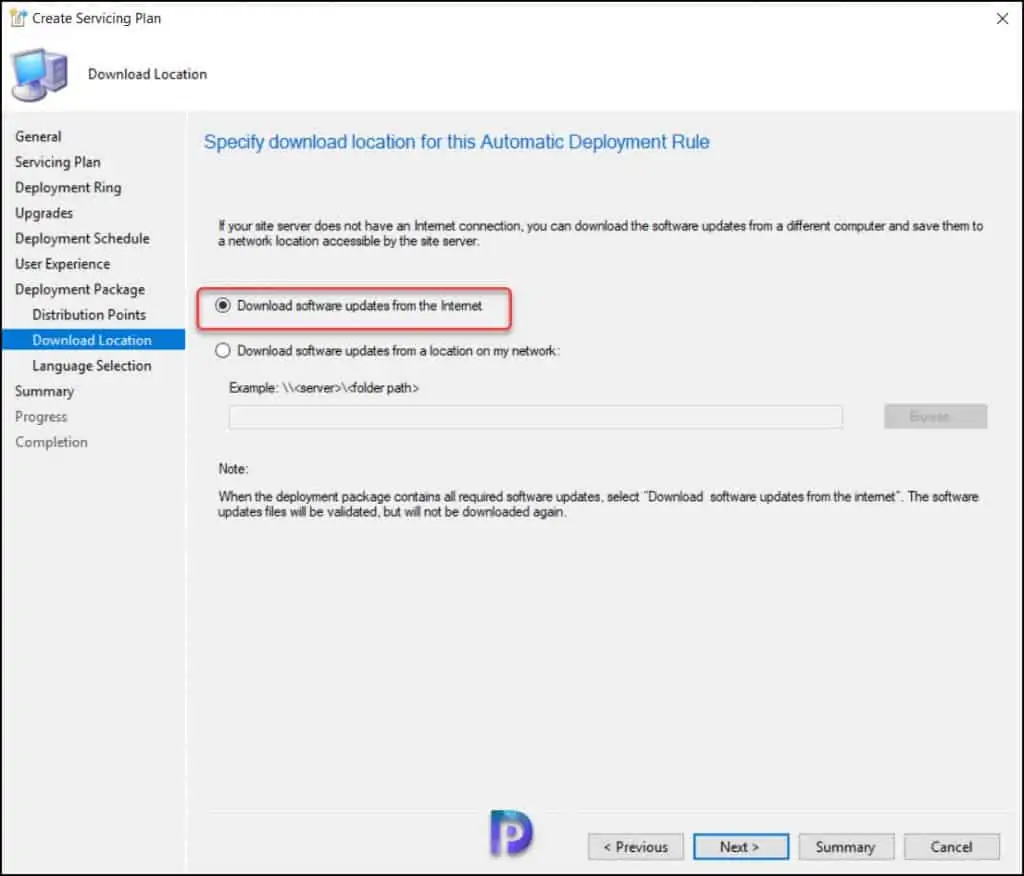Open the Summary step in the sidebar
Screen dimensions: 1024x876
[x=44, y=391]
